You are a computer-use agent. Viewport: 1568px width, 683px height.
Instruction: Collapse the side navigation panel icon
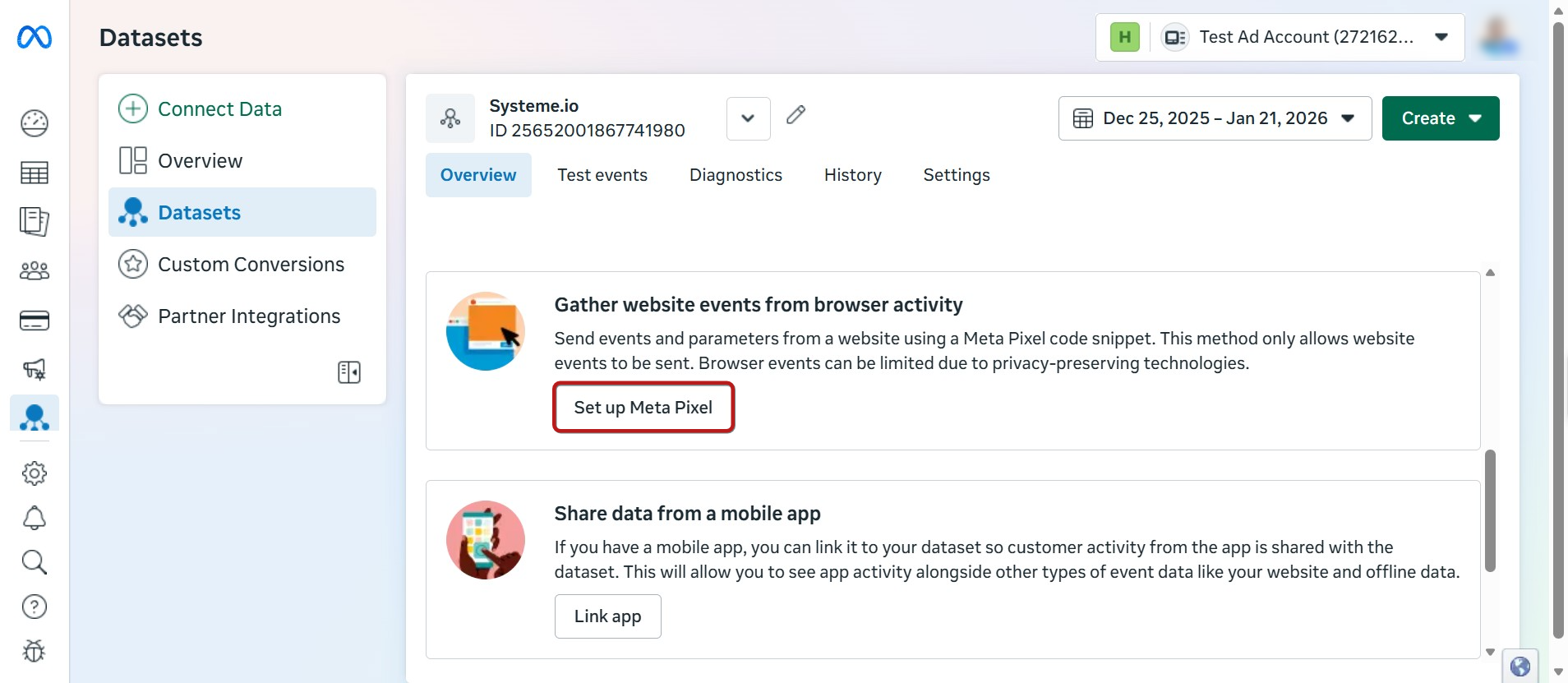tap(349, 372)
